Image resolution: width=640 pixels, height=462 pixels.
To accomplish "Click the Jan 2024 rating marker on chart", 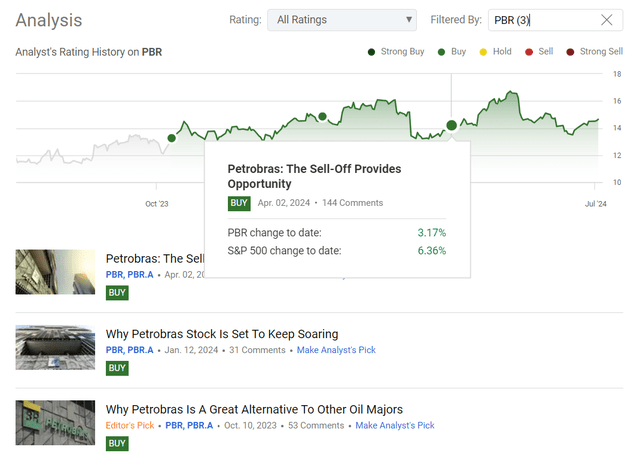I will (322, 117).
